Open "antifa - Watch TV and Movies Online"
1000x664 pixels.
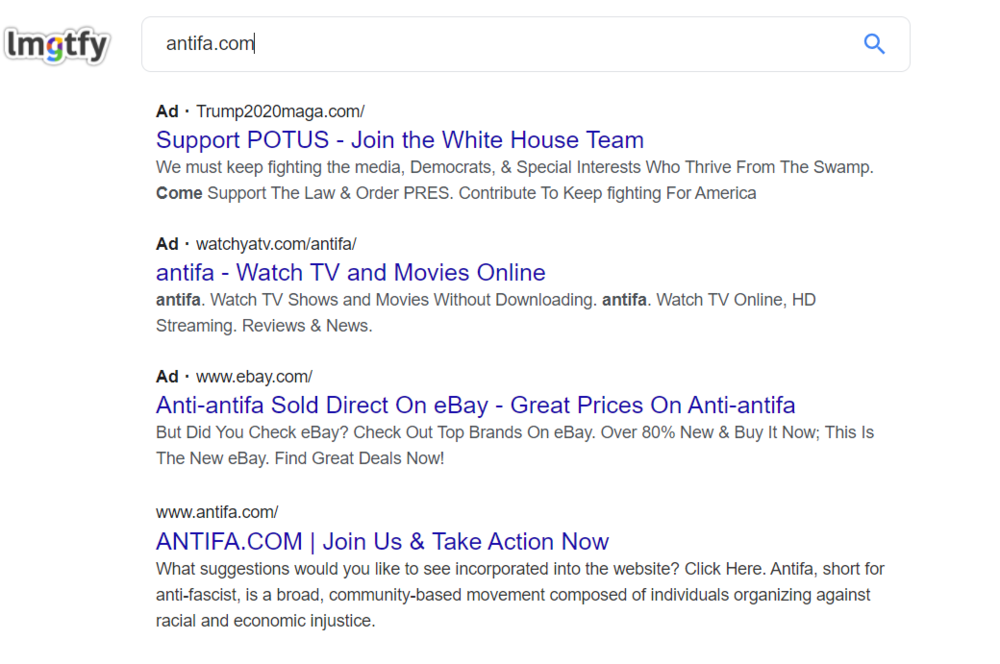[350, 273]
